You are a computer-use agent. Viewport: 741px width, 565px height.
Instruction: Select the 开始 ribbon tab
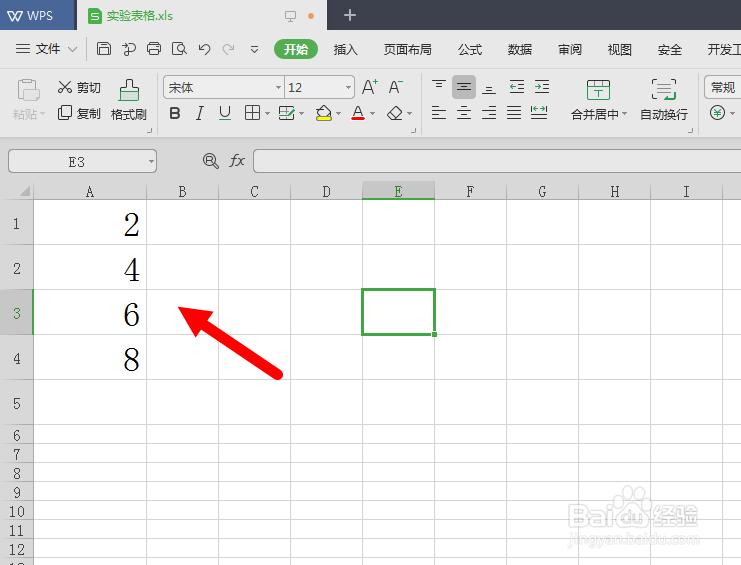pos(296,49)
